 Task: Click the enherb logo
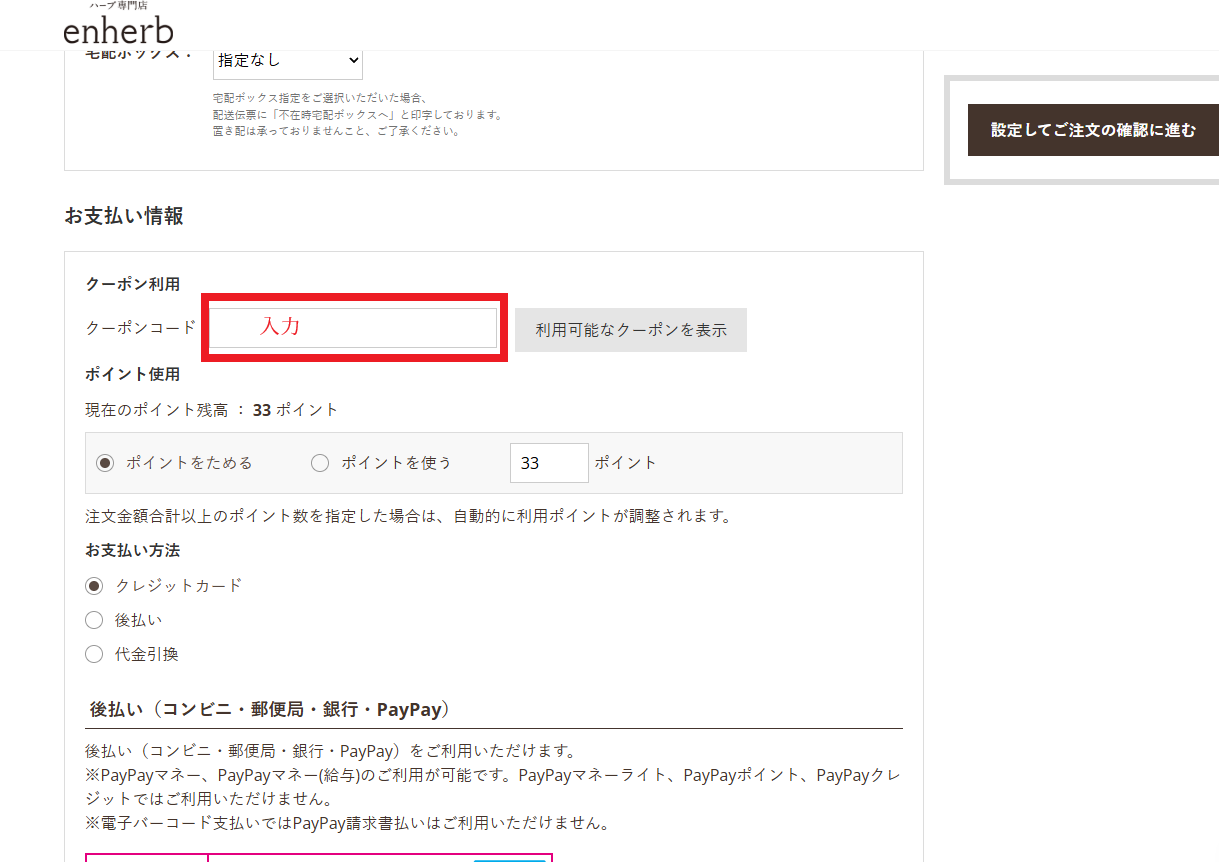(x=119, y=31)
